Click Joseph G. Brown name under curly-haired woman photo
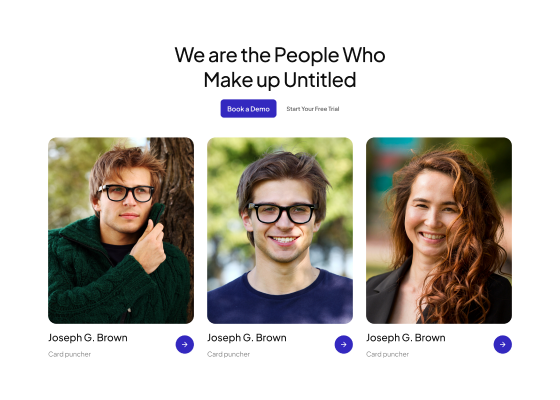Image resolution: width=560 pixels, height=400 pixels. point(406,338)
